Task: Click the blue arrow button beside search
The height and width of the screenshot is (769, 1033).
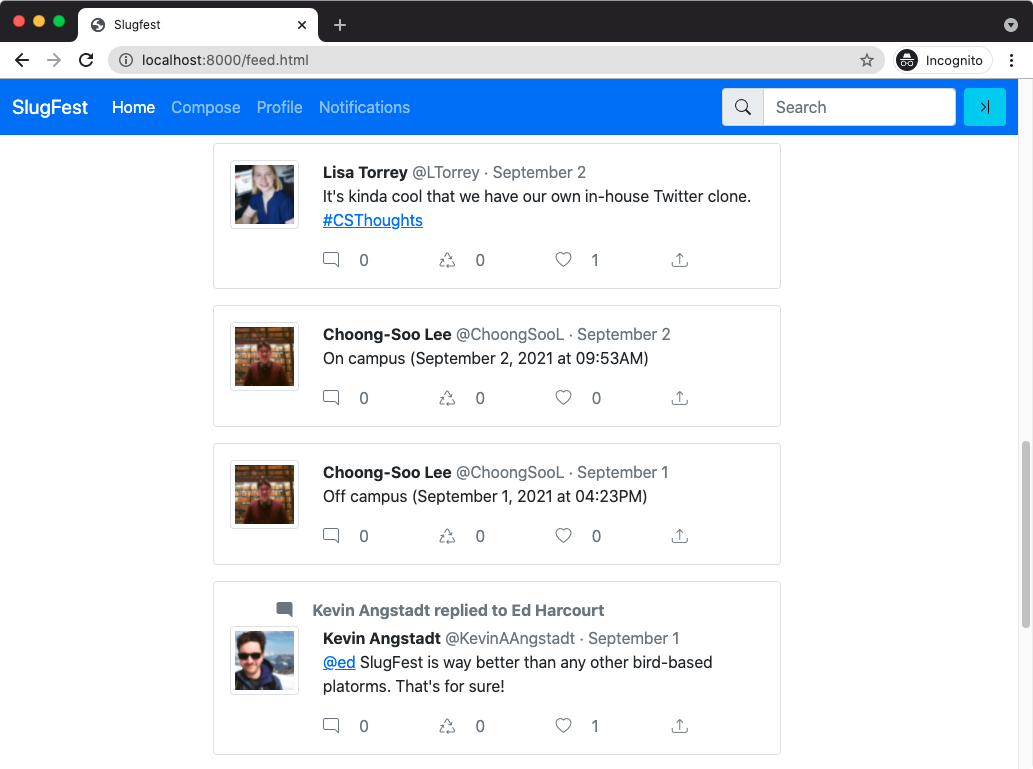Action: [x=985, y=107]
